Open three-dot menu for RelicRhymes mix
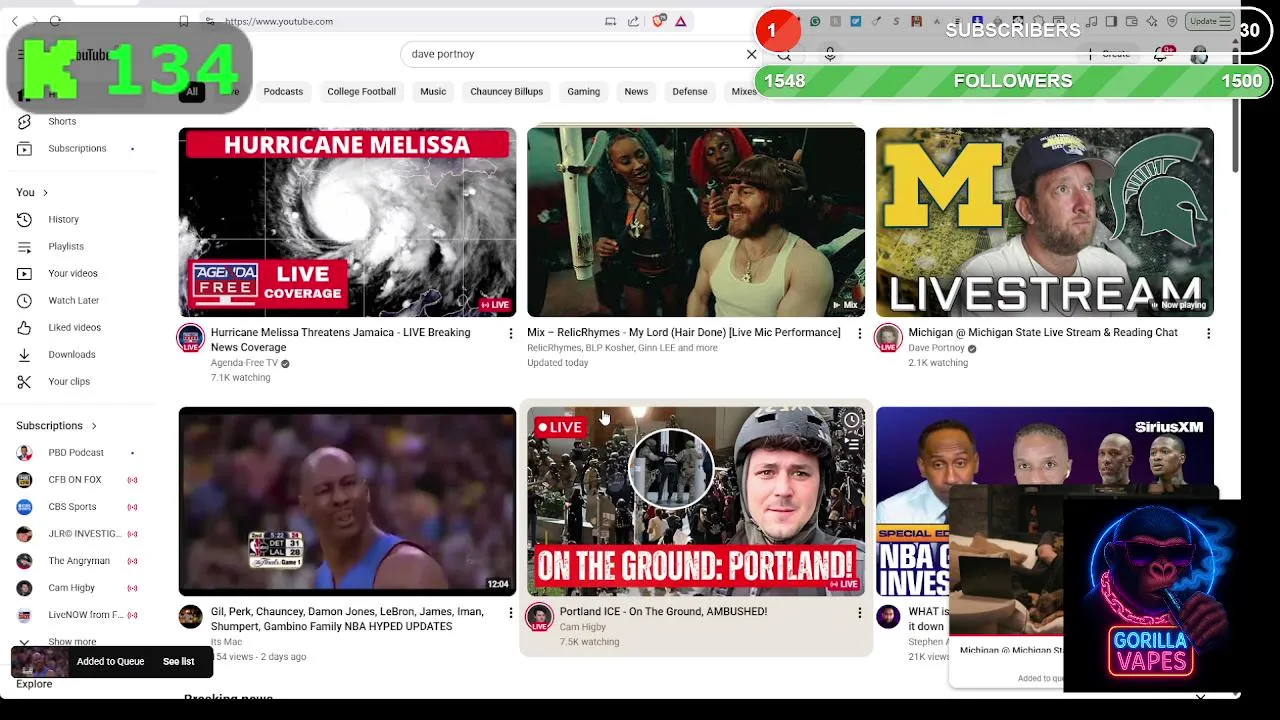This screenshot has height=720, width=1280. 859,333
